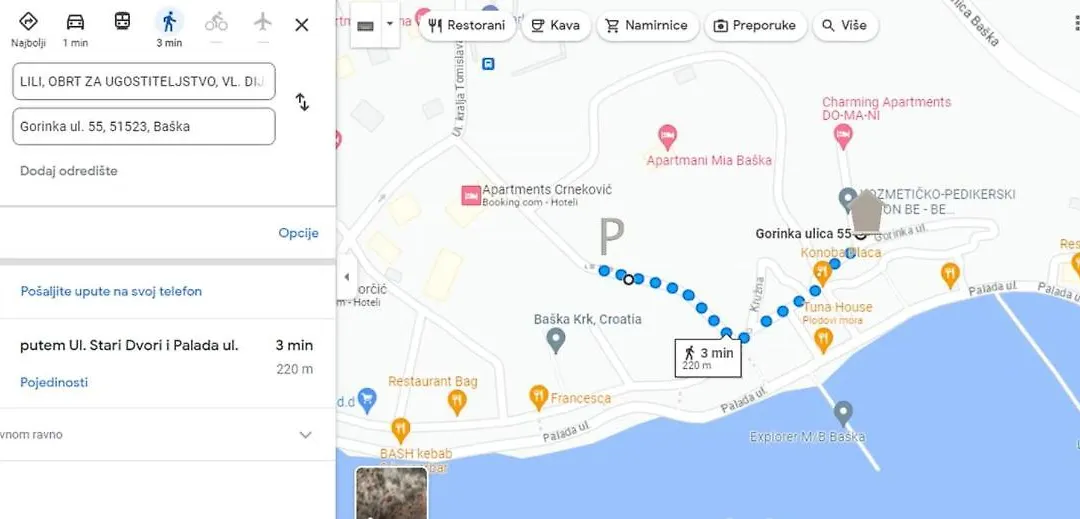Click the Konoba Placa restaurant marker
1080x519 pixels.
(821, 272)
